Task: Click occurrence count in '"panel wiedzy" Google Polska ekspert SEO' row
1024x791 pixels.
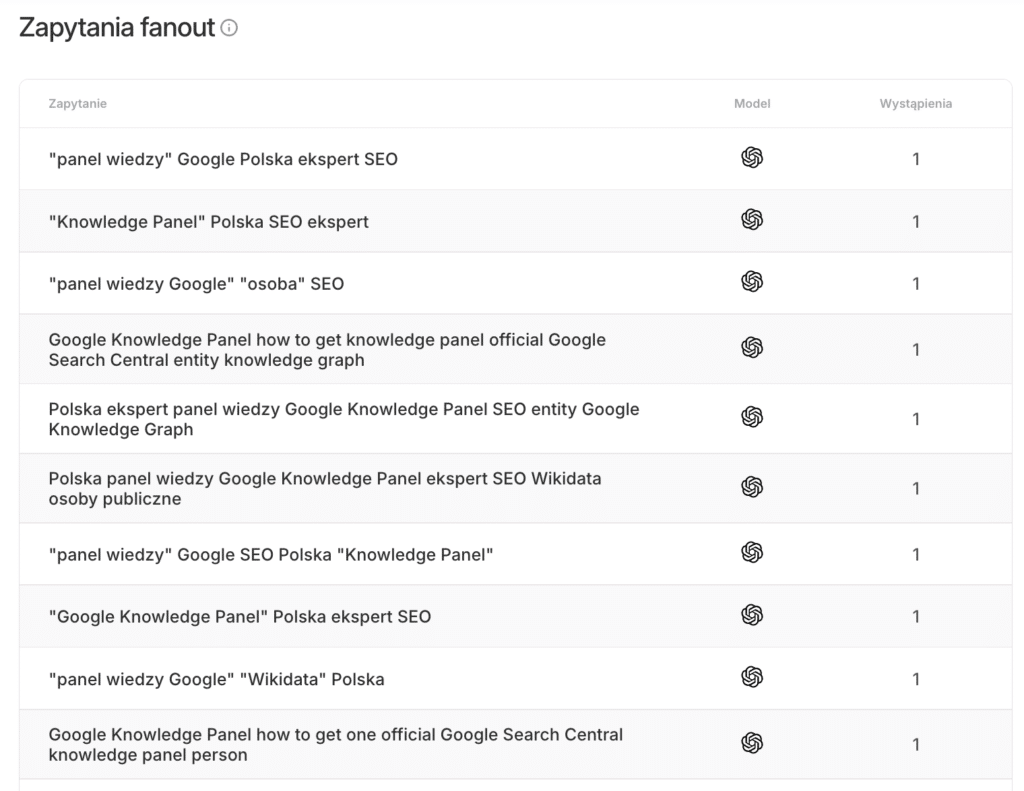Action: 916,159
